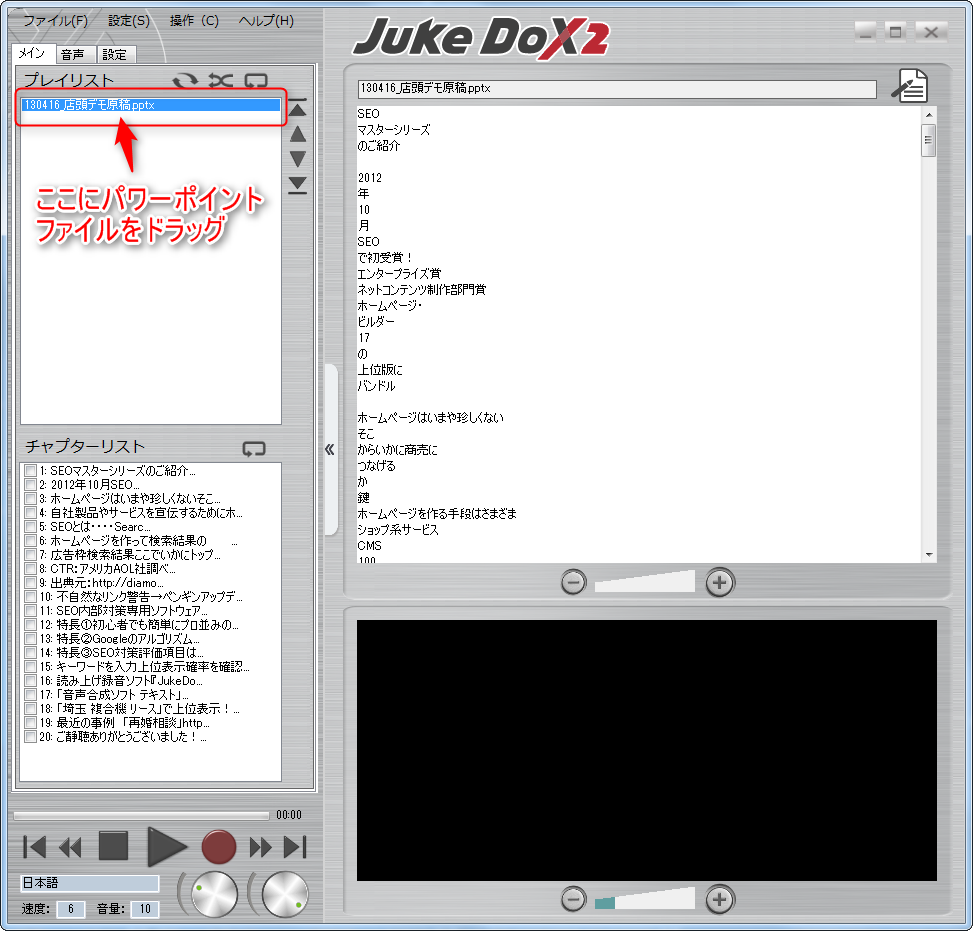Click text pane scrollbar down arrow
The width and height of the screenshot is (973, 931).
929,555
